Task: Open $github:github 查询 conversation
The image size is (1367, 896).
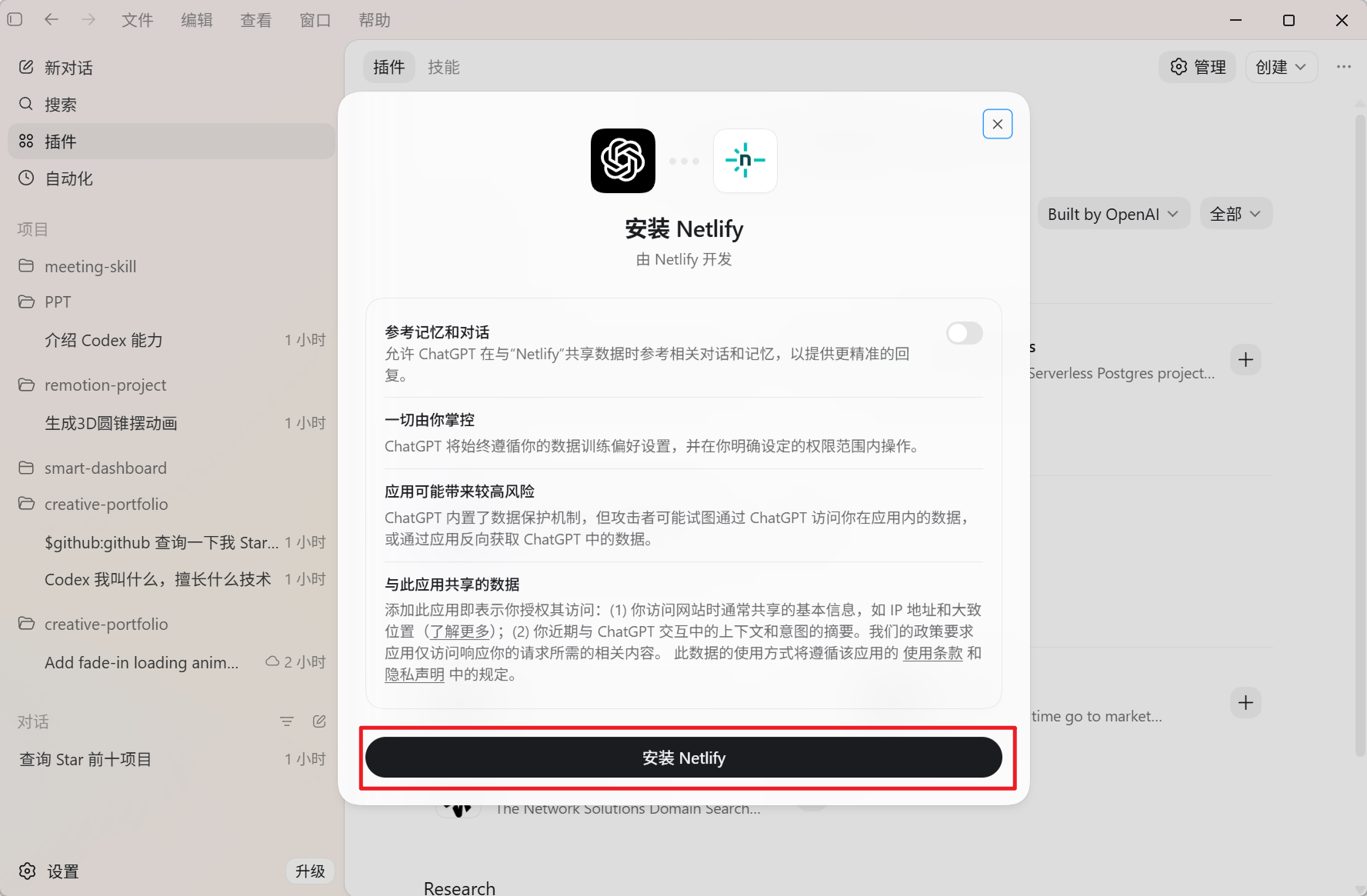Action: (172, 542)
